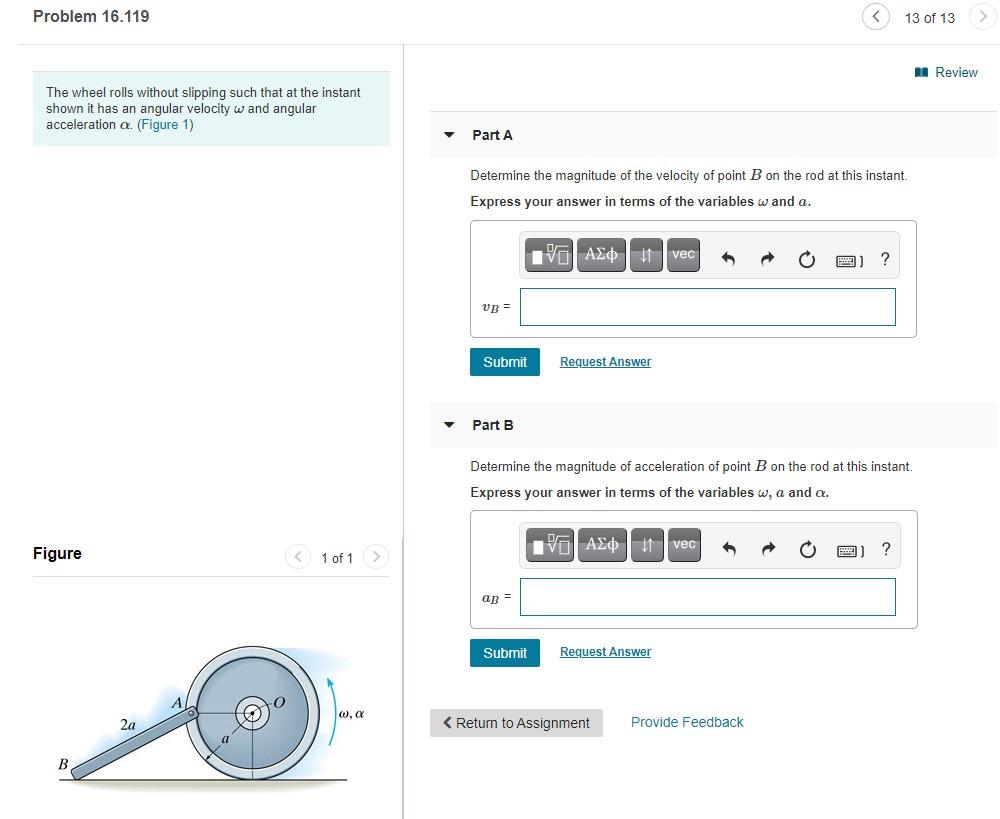Select the vec formatting icon in Part A
Screen dimensions: 1000x819
click(x=682, y=255)
